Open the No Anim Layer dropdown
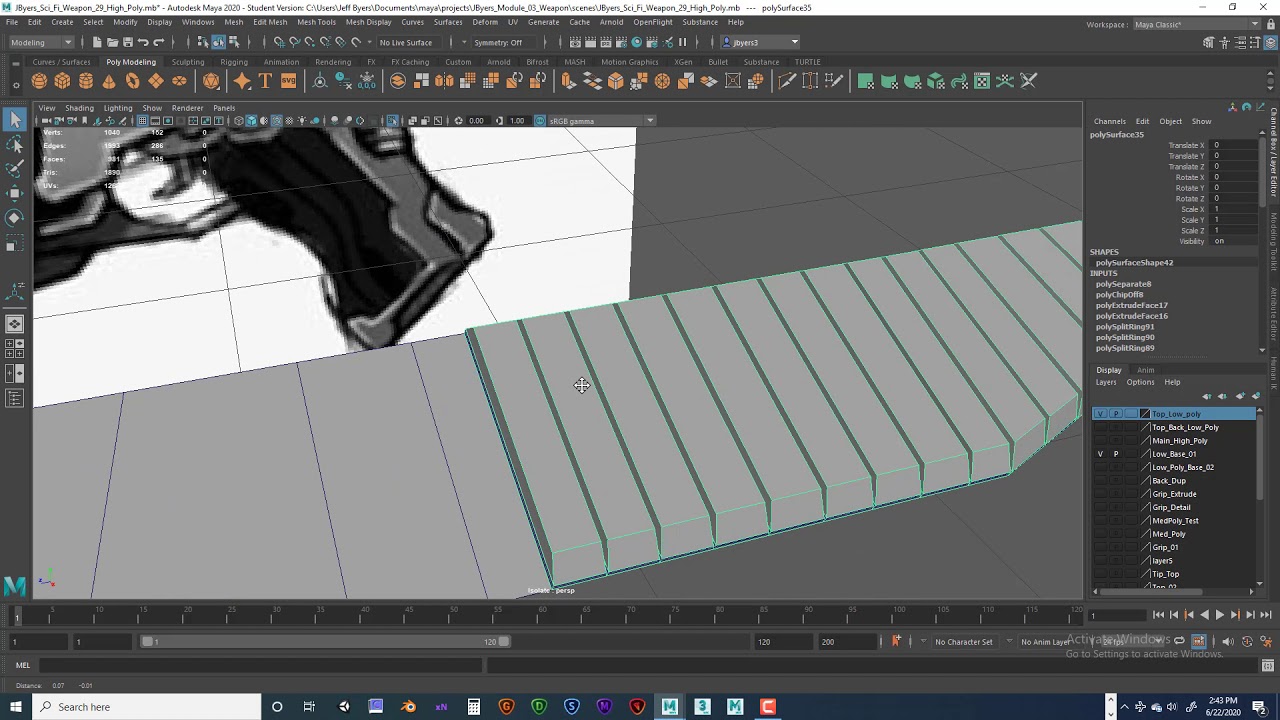 tap(1046, 642)
